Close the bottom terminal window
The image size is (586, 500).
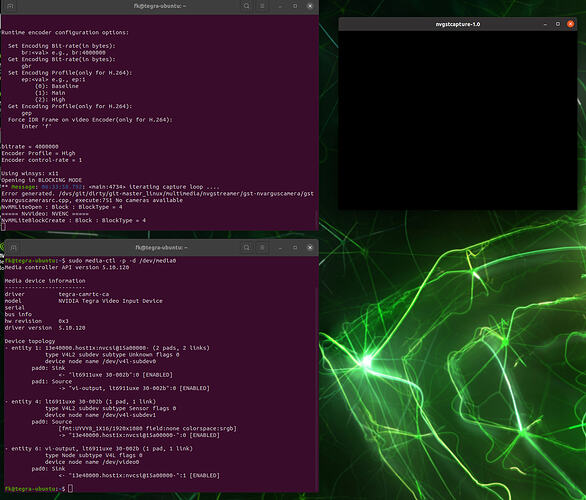(x=310, y=247)
